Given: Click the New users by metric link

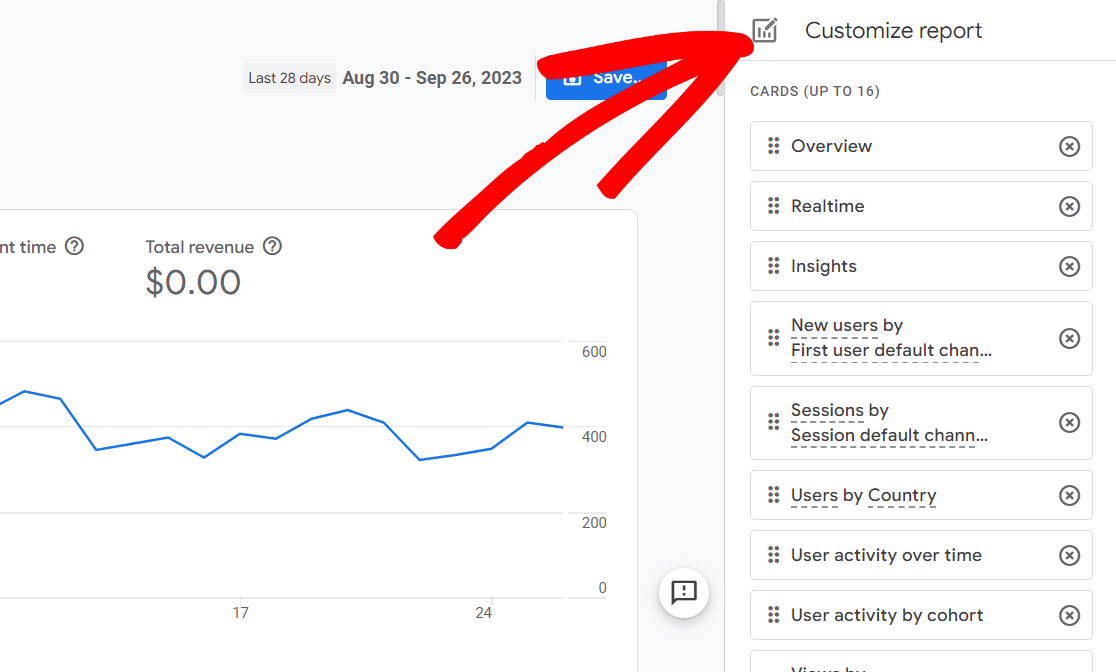Looking at the screenshot, I should coord(832,324).
